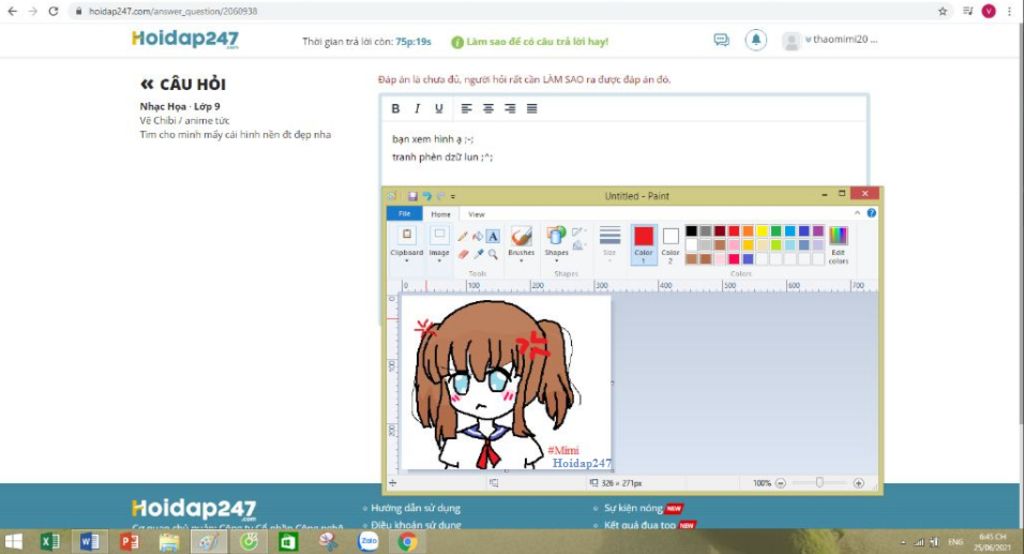
Task: Open PowerPoint from the taskbar
Action: 129,542
